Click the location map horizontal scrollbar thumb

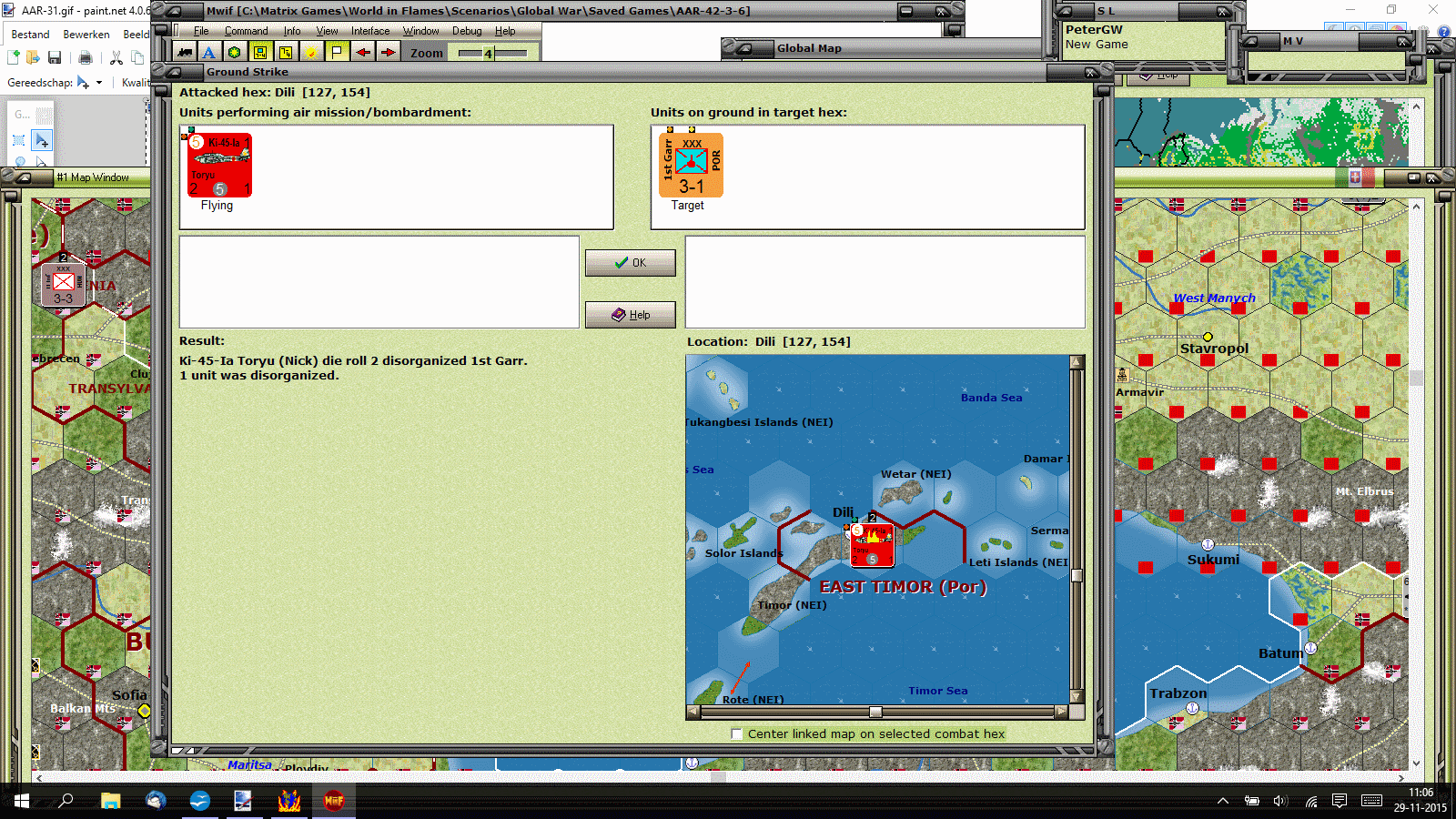pos(875,712)
